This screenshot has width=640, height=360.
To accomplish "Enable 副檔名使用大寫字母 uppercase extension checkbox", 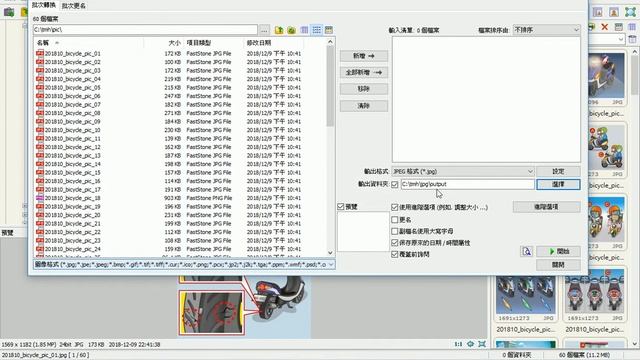I will (395, 231).
